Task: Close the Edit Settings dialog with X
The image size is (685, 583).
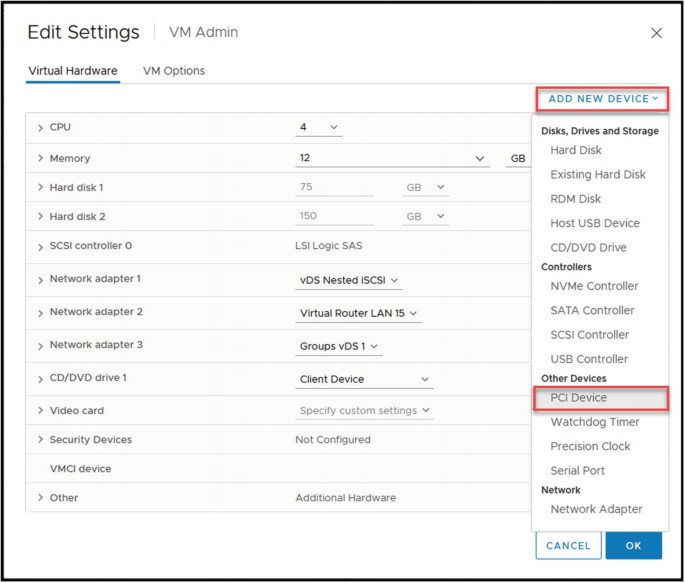Action: tap(656, 33)
